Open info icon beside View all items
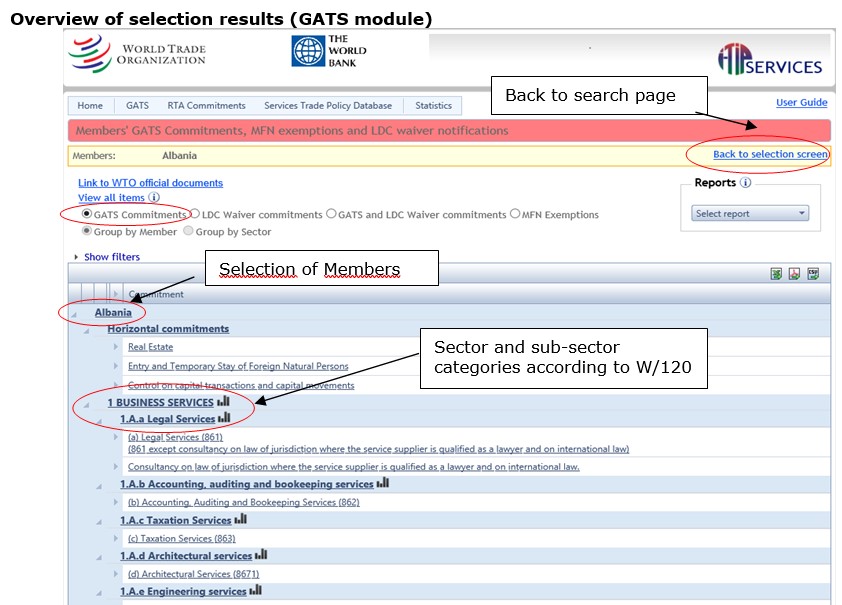This screenshot has width=842, height=605. point(154,197)
